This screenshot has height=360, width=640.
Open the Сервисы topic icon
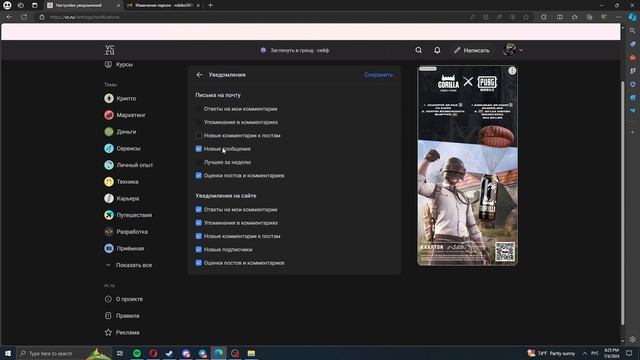109,149
